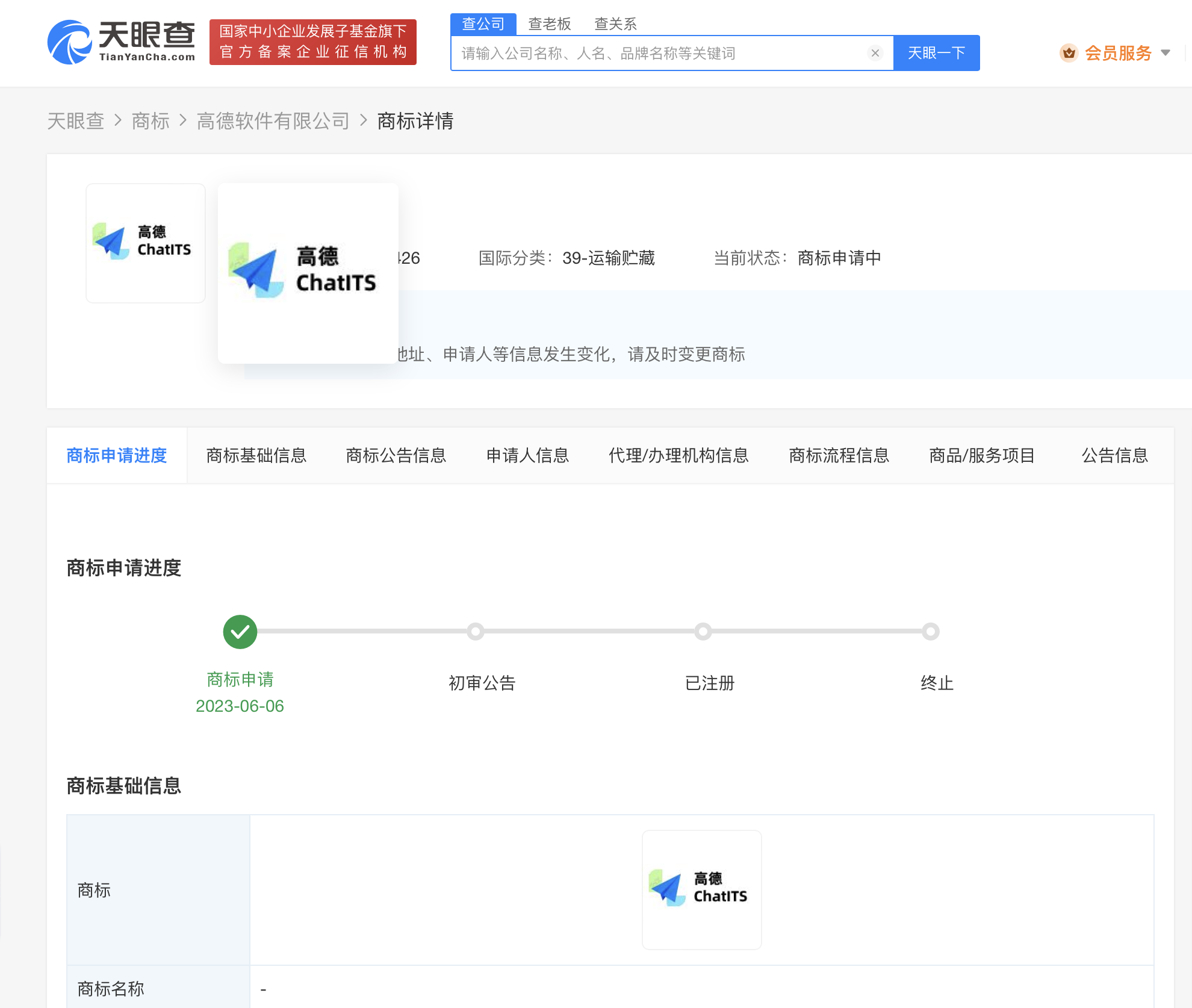
Task: Click the 39-运输贮藏 classification value
Action: [x=609, y=258]
